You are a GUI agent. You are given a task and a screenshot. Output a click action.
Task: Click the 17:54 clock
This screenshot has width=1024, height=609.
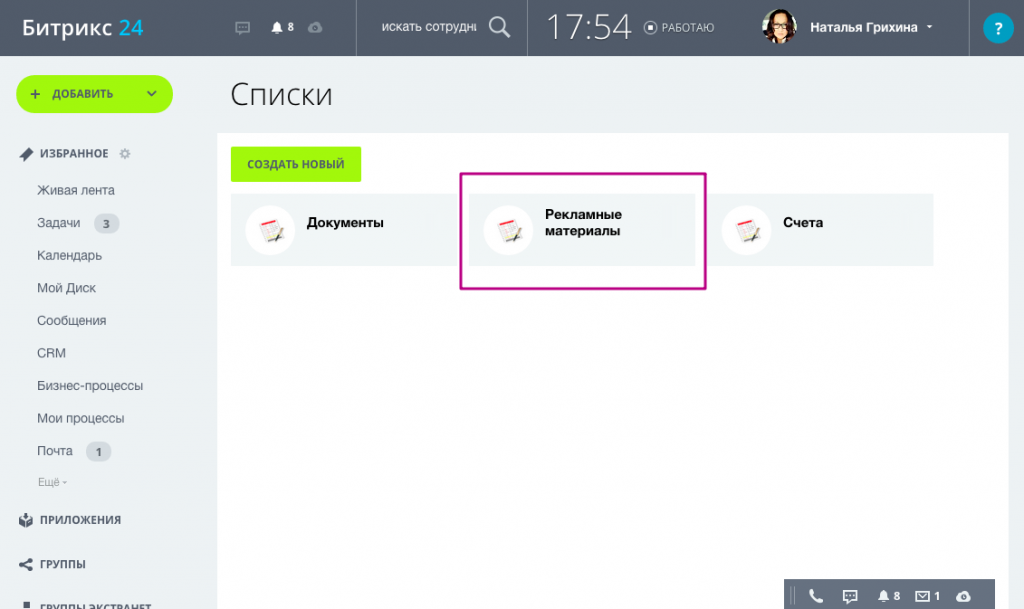click(x=588, y=27)
